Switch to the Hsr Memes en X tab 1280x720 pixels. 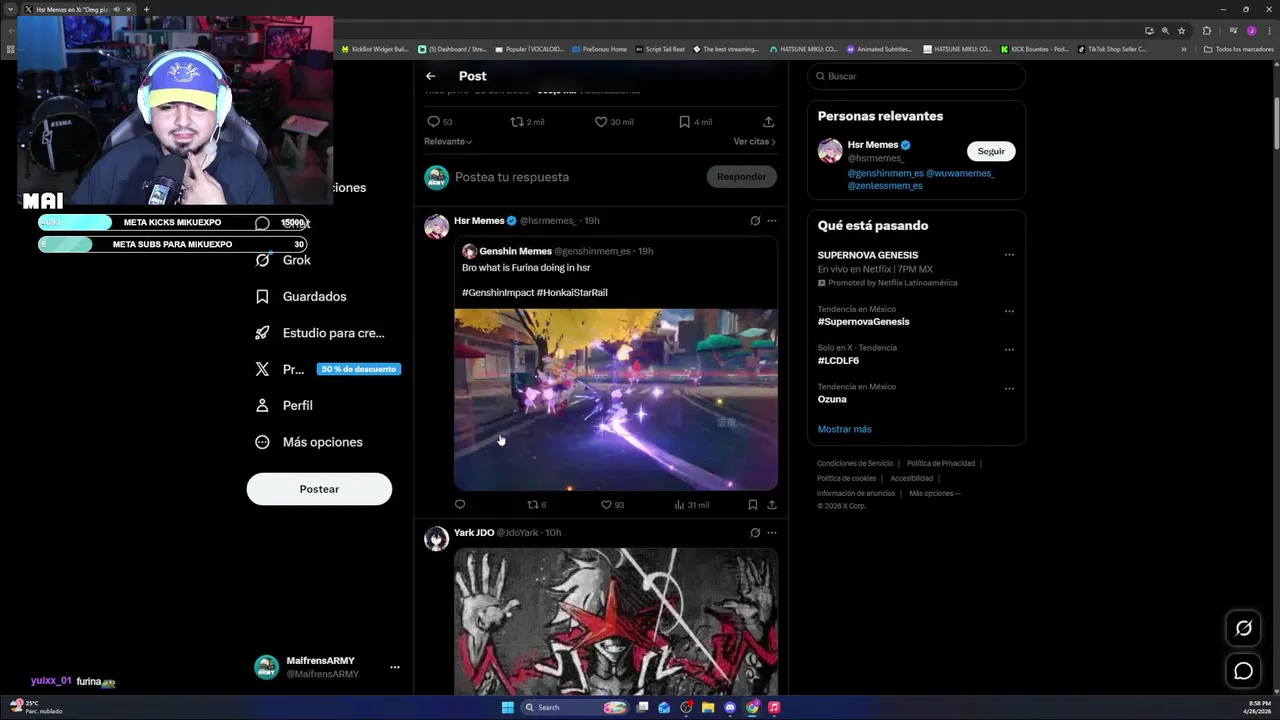[78, 9]
